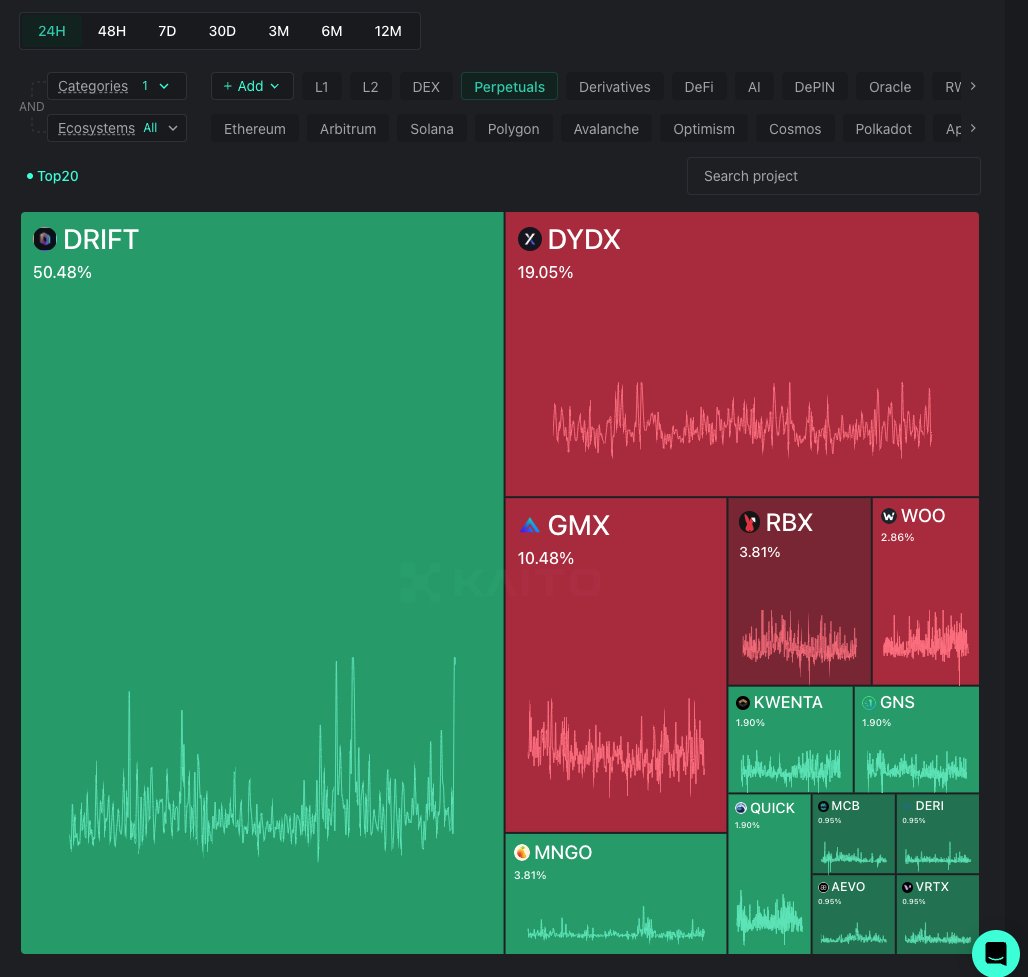The image size is (1028, 977).
Task: Deselect the Perpetuals category filter
Action: [x=509, y=87]
